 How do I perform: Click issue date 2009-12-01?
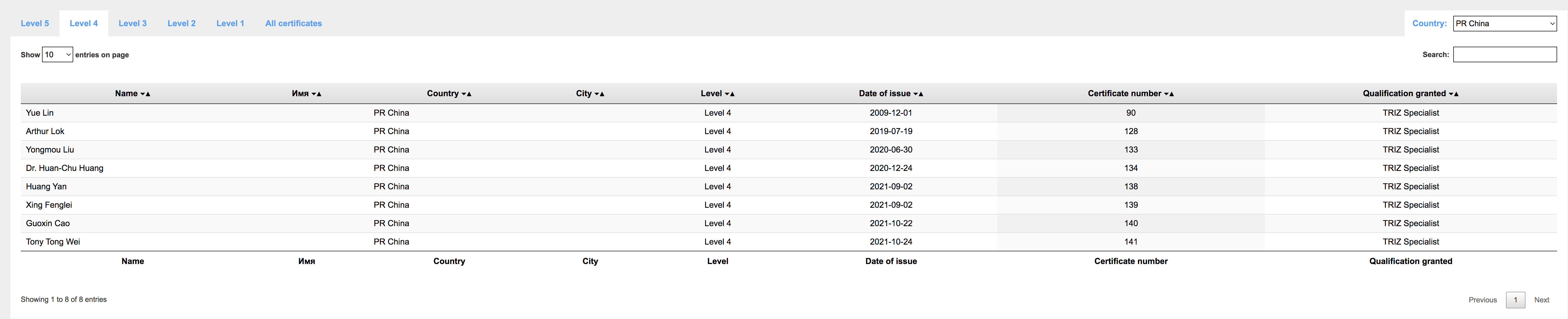[891, 113]
